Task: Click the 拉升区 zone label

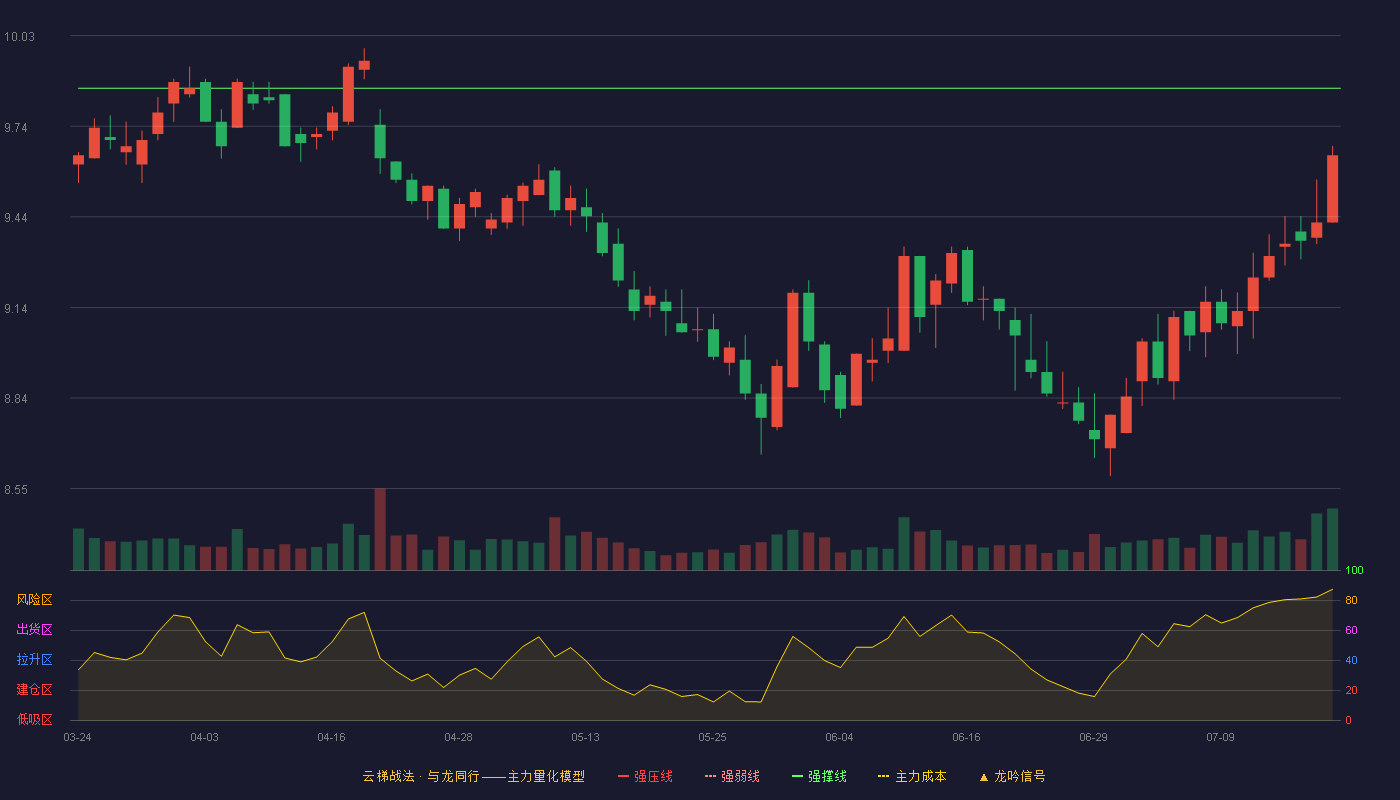Action: tap(34, 660)
